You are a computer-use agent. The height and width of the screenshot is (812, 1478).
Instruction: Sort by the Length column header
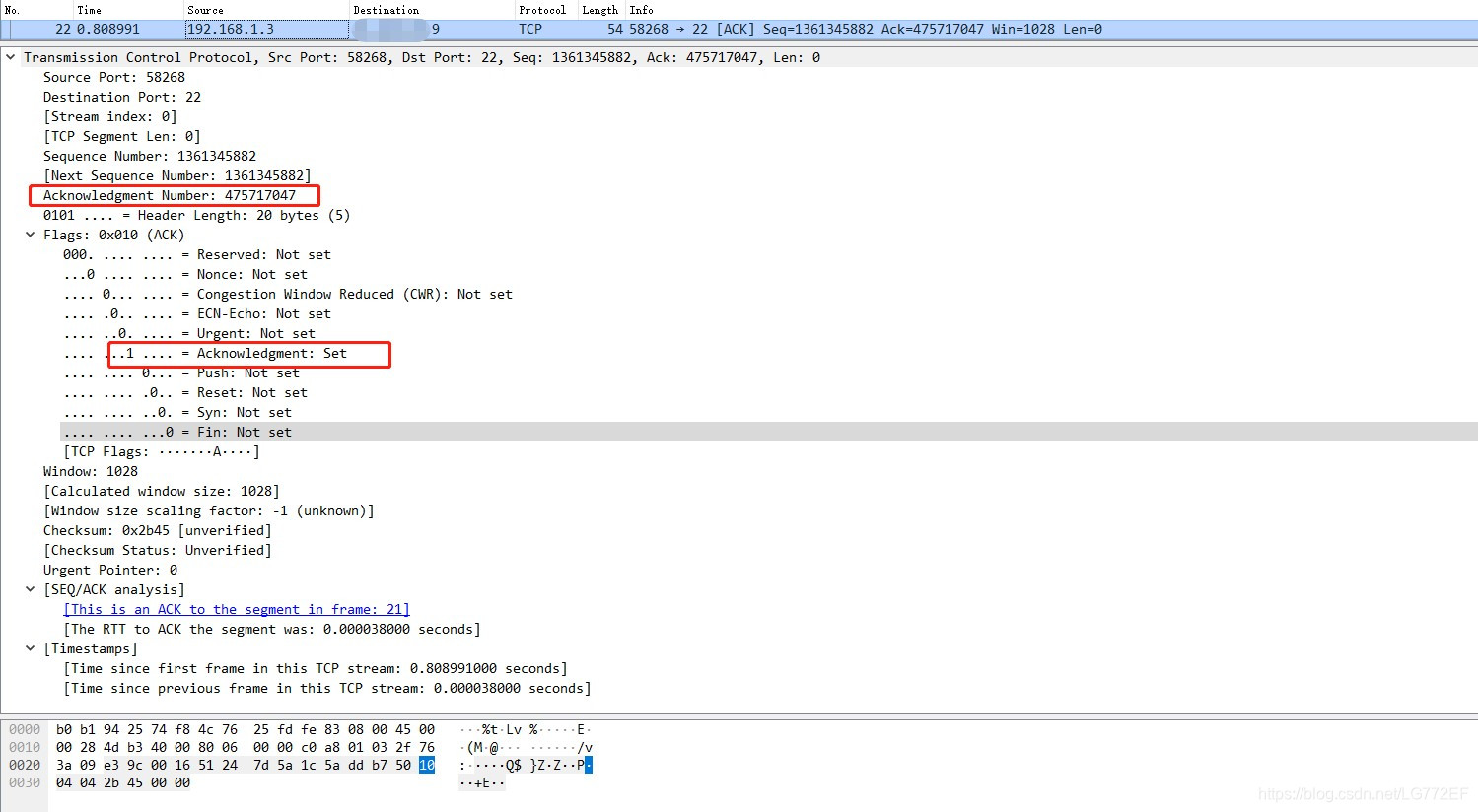pos(599,10)
